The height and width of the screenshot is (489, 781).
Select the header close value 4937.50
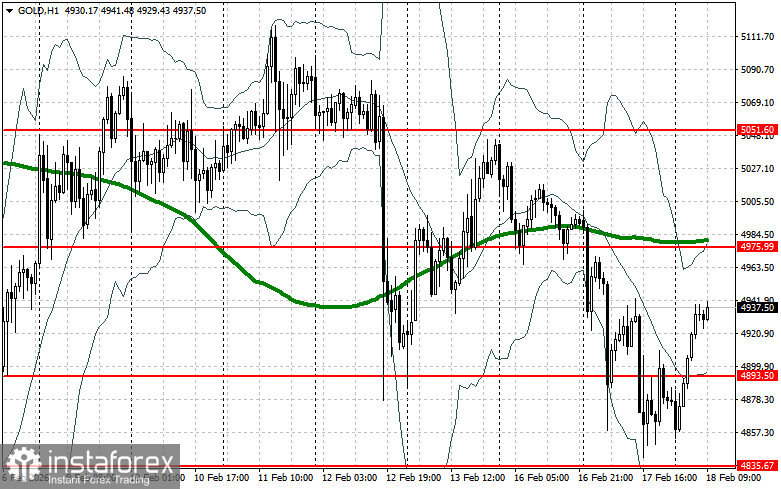(189, 10)
